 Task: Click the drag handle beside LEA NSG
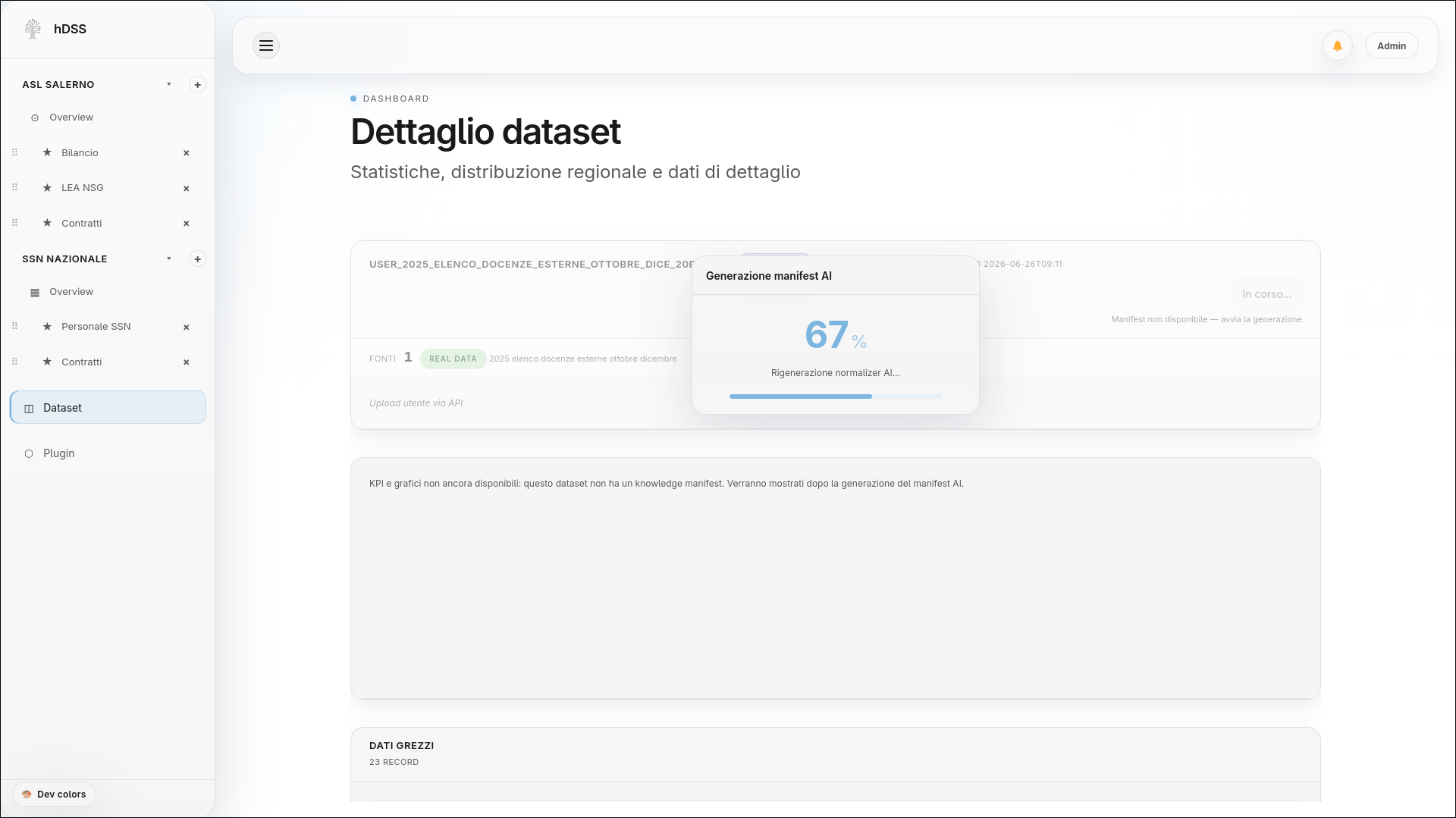[x=14, y=187]
